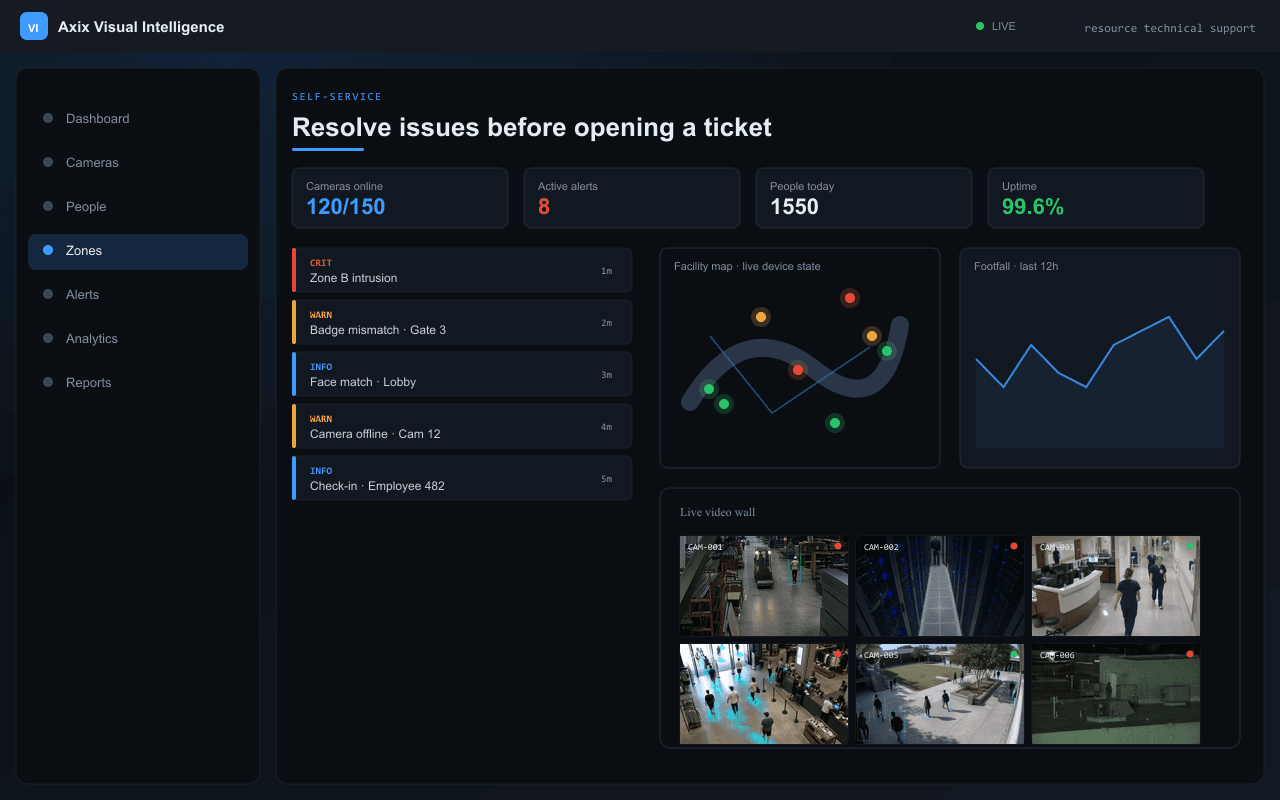The image size is (1280, 800).
Task: Select the People today stat card
Action: (864, 198)
